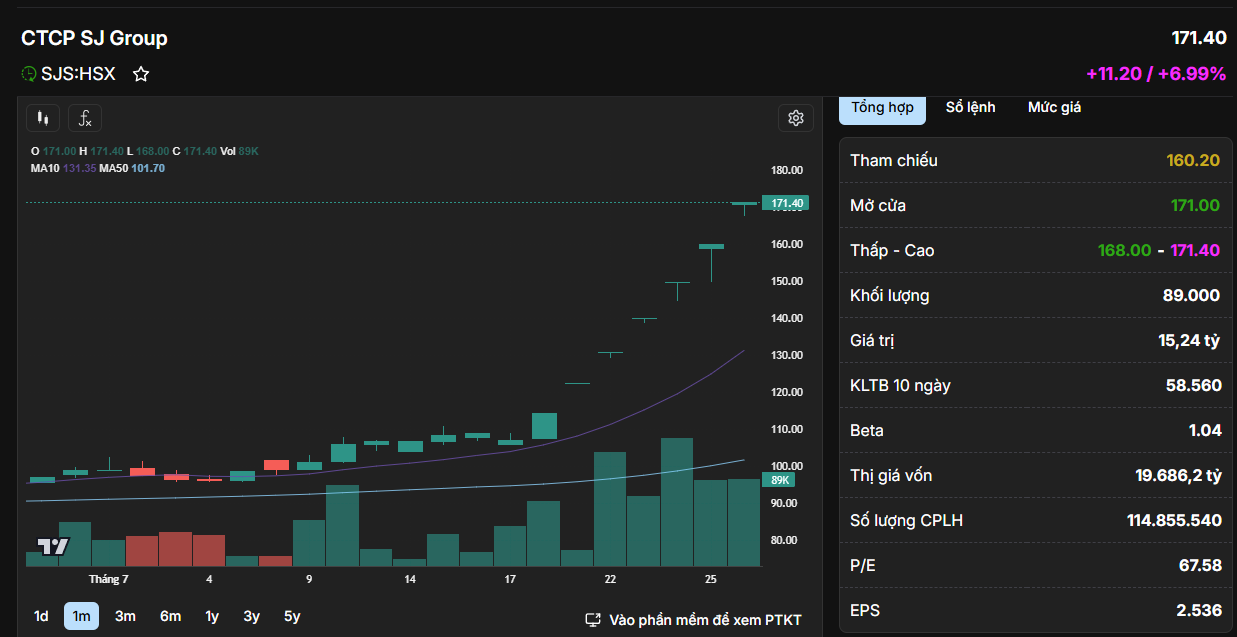
Task: Click the Giá trị value 15,24 tỷ
Action: pyautogui.click(x=1189, y=341)
